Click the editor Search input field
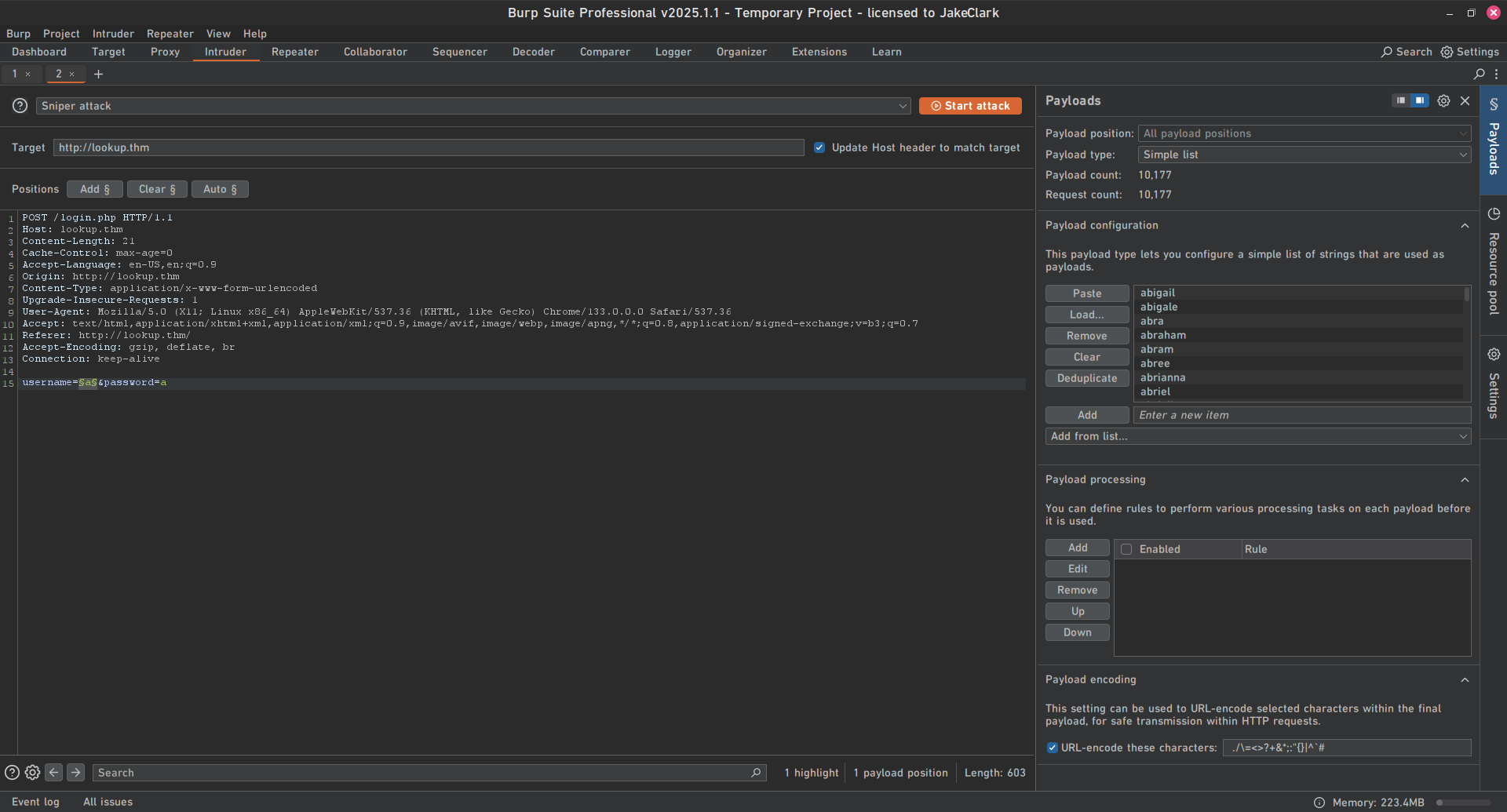This screenshot has width=1507, height=812. click(429, 773)
